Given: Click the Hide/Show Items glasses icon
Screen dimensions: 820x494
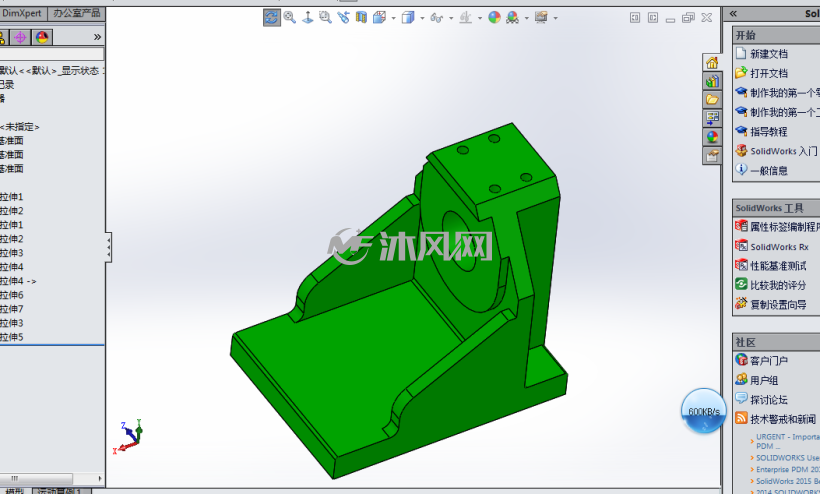Looking at the screenshot, I should pos(437,18).
